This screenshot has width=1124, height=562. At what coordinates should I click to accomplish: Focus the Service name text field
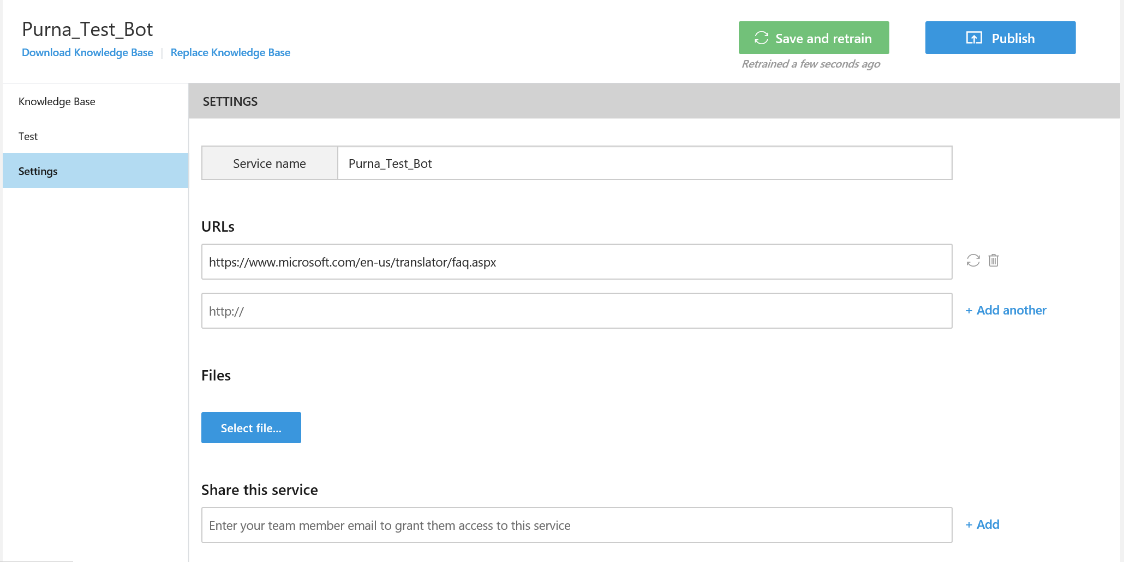pyautogui.click(x=643, y=163)
